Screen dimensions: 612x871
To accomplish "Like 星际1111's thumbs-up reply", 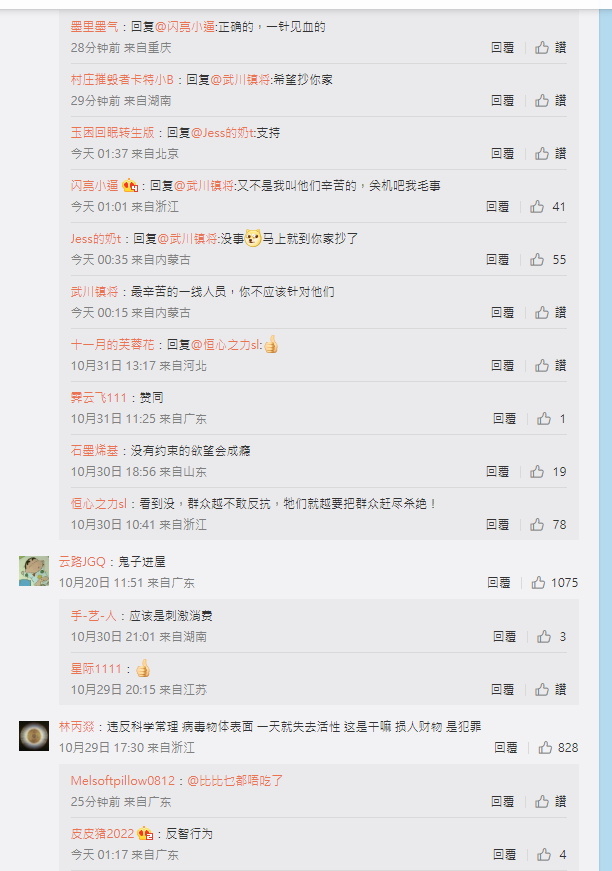I will [550, 689].
